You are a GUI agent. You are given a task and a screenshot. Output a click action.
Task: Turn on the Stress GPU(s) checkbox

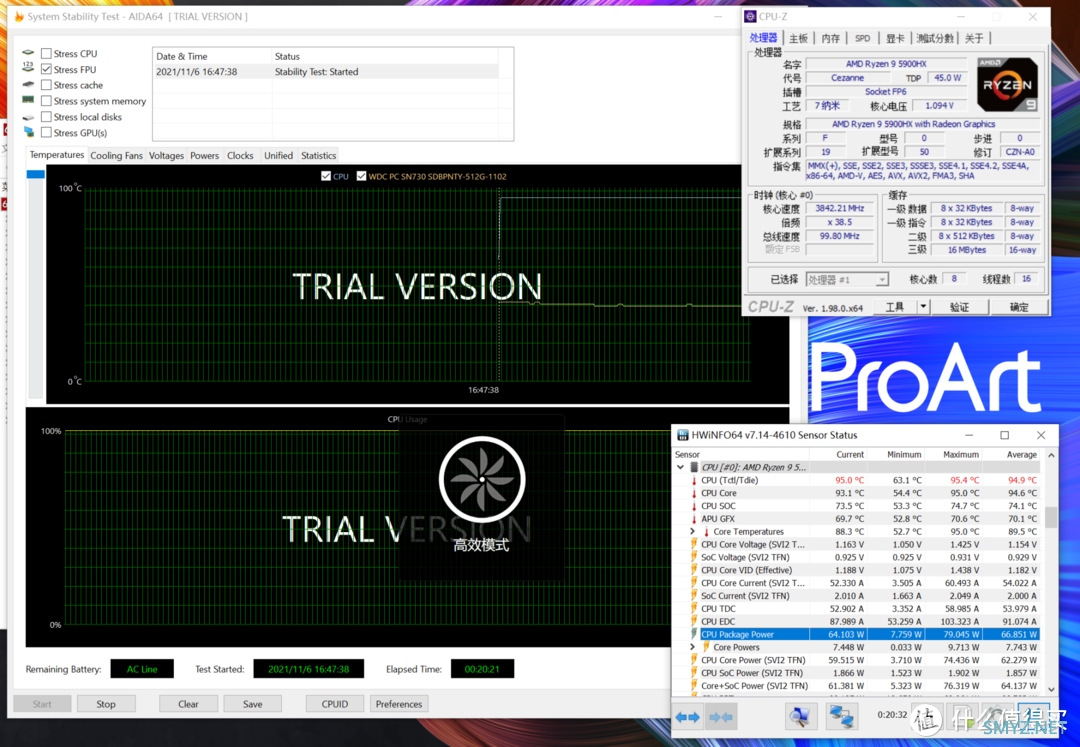pos(46,132)
